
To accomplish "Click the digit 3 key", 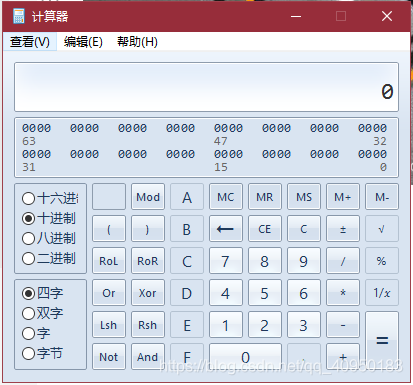I will (x=304, y=325).
